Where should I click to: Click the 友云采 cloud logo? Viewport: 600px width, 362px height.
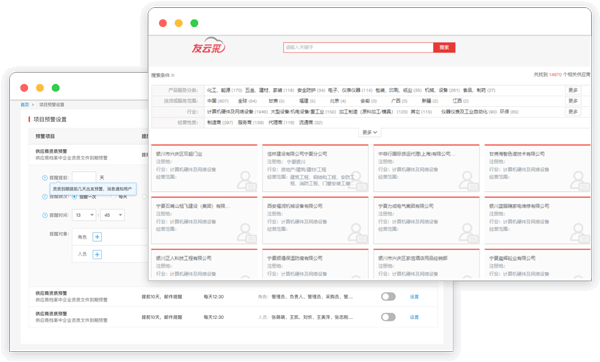click(209, 46)
